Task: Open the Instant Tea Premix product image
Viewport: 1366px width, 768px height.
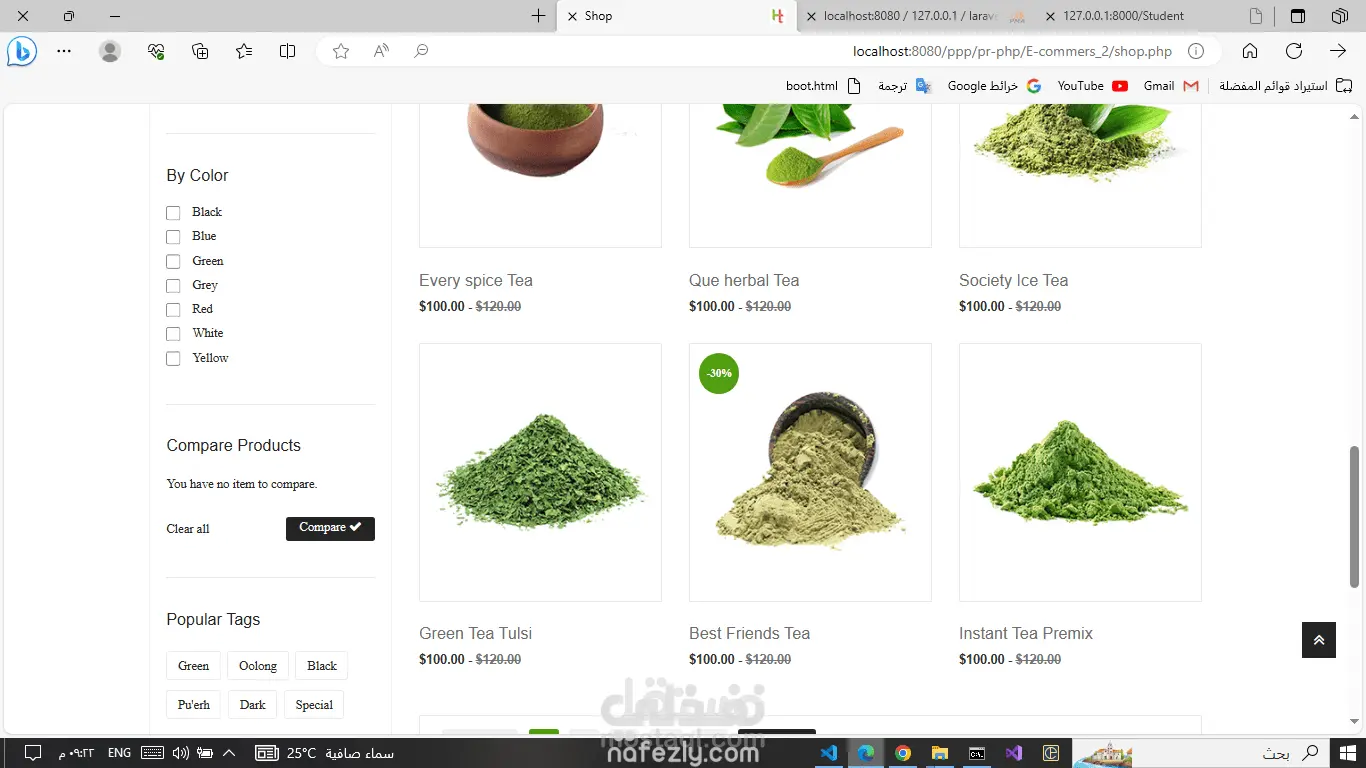Action: [x=1080, y=473]
